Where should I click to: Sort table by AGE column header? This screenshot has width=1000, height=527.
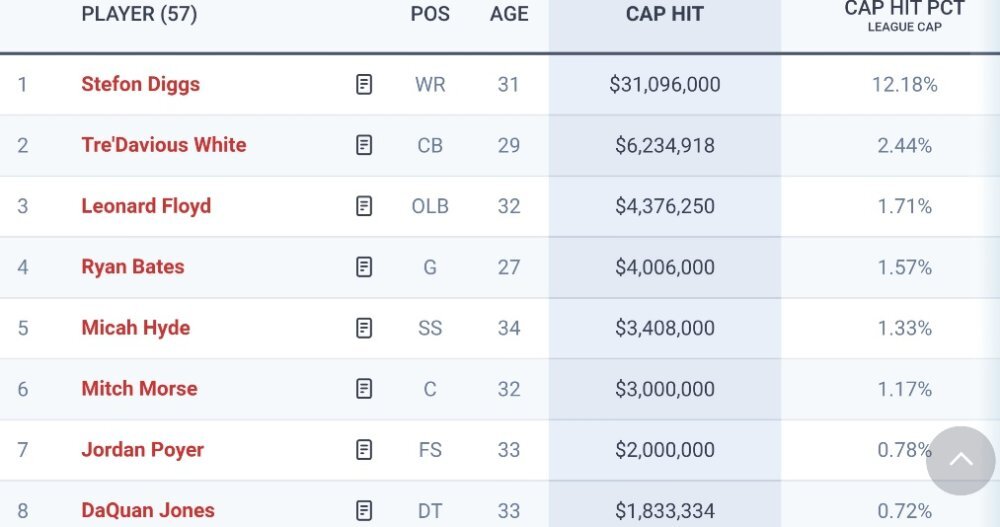pos(509,14)
